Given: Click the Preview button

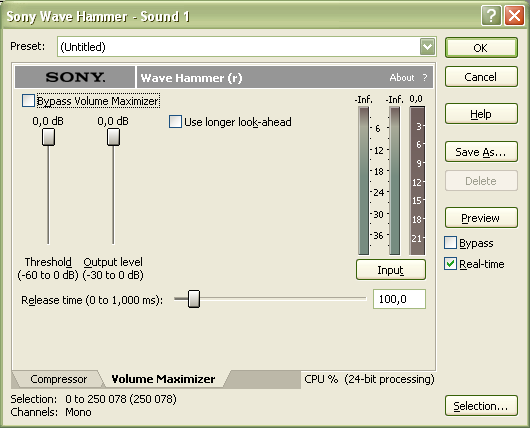Looking at the screenshot, I should tap(481, 218).
